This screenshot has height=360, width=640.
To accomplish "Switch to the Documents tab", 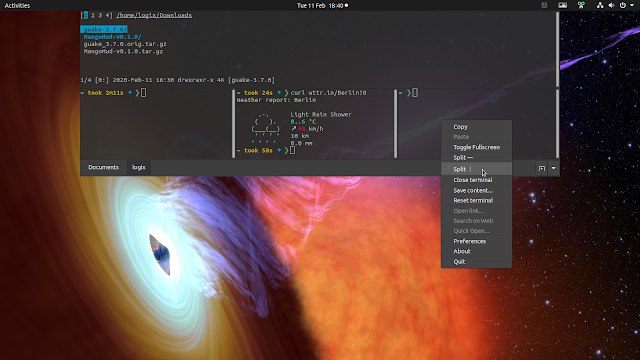I will point(103,167).
